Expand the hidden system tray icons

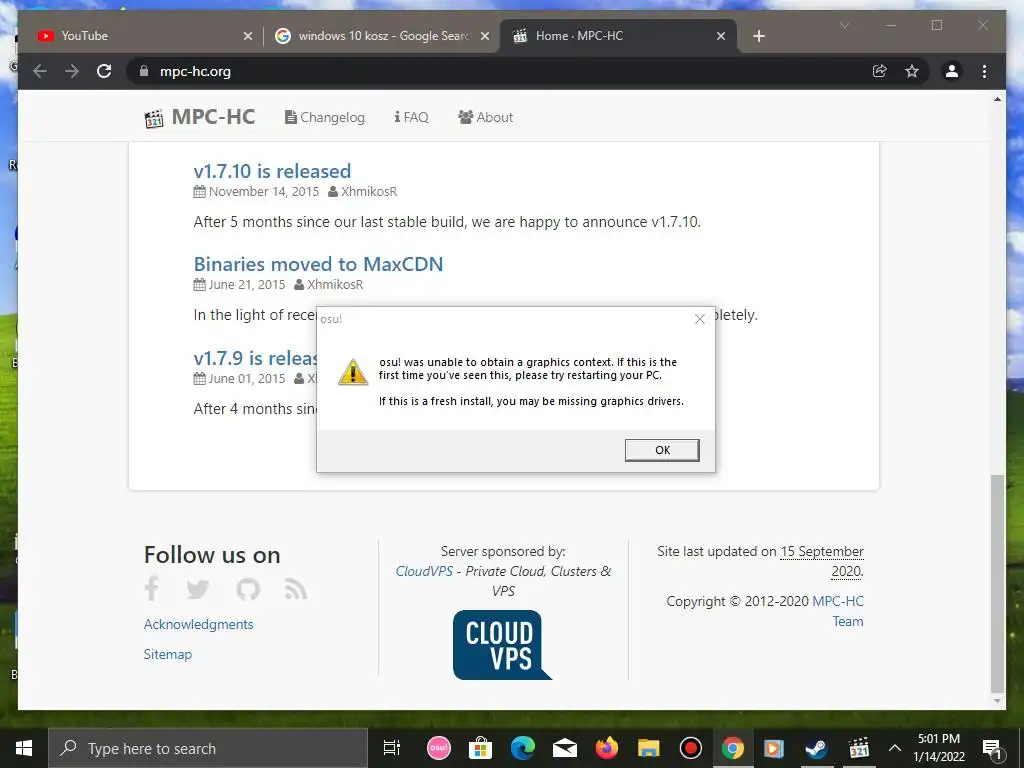[895, 748]
